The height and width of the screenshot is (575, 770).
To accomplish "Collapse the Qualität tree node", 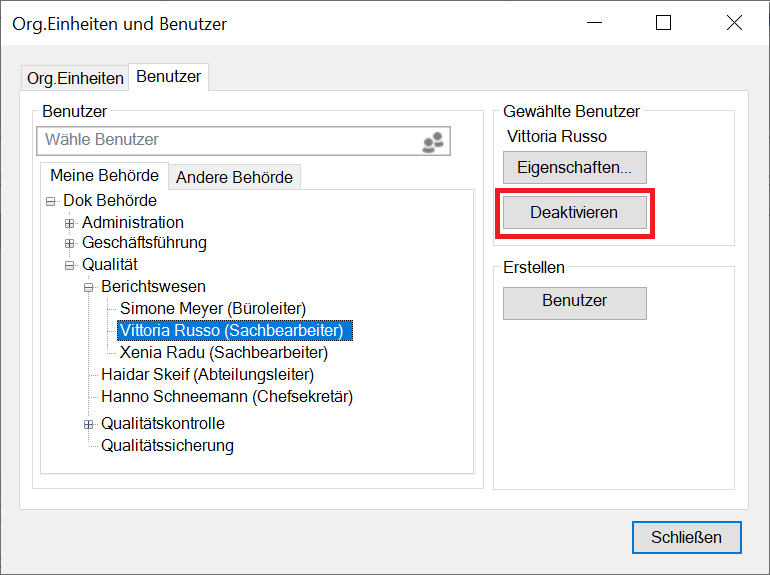I will click(x=70, y=265).
